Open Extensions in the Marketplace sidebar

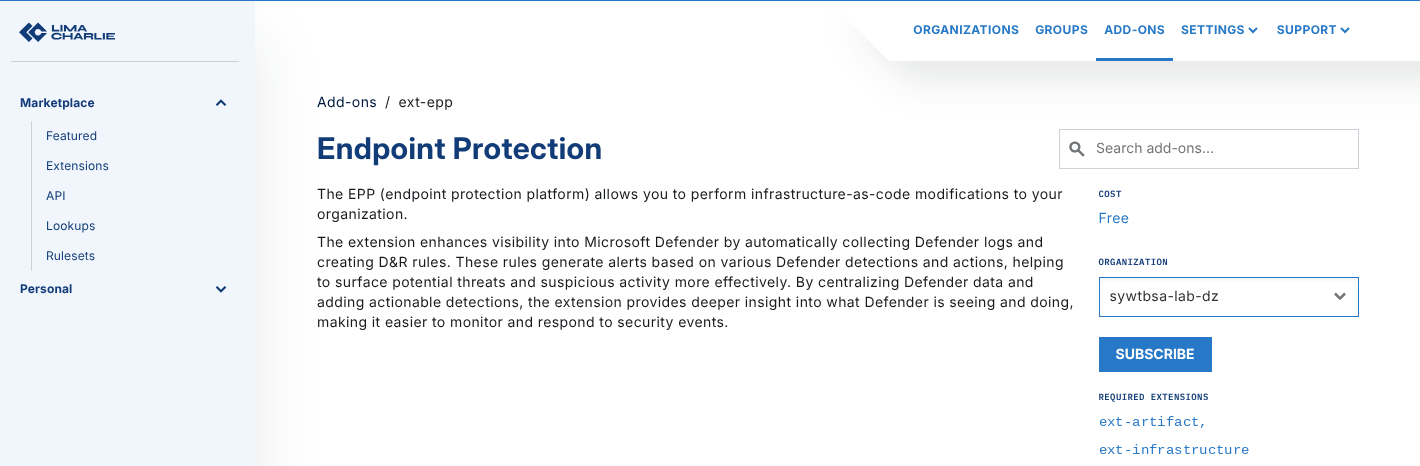77,166
